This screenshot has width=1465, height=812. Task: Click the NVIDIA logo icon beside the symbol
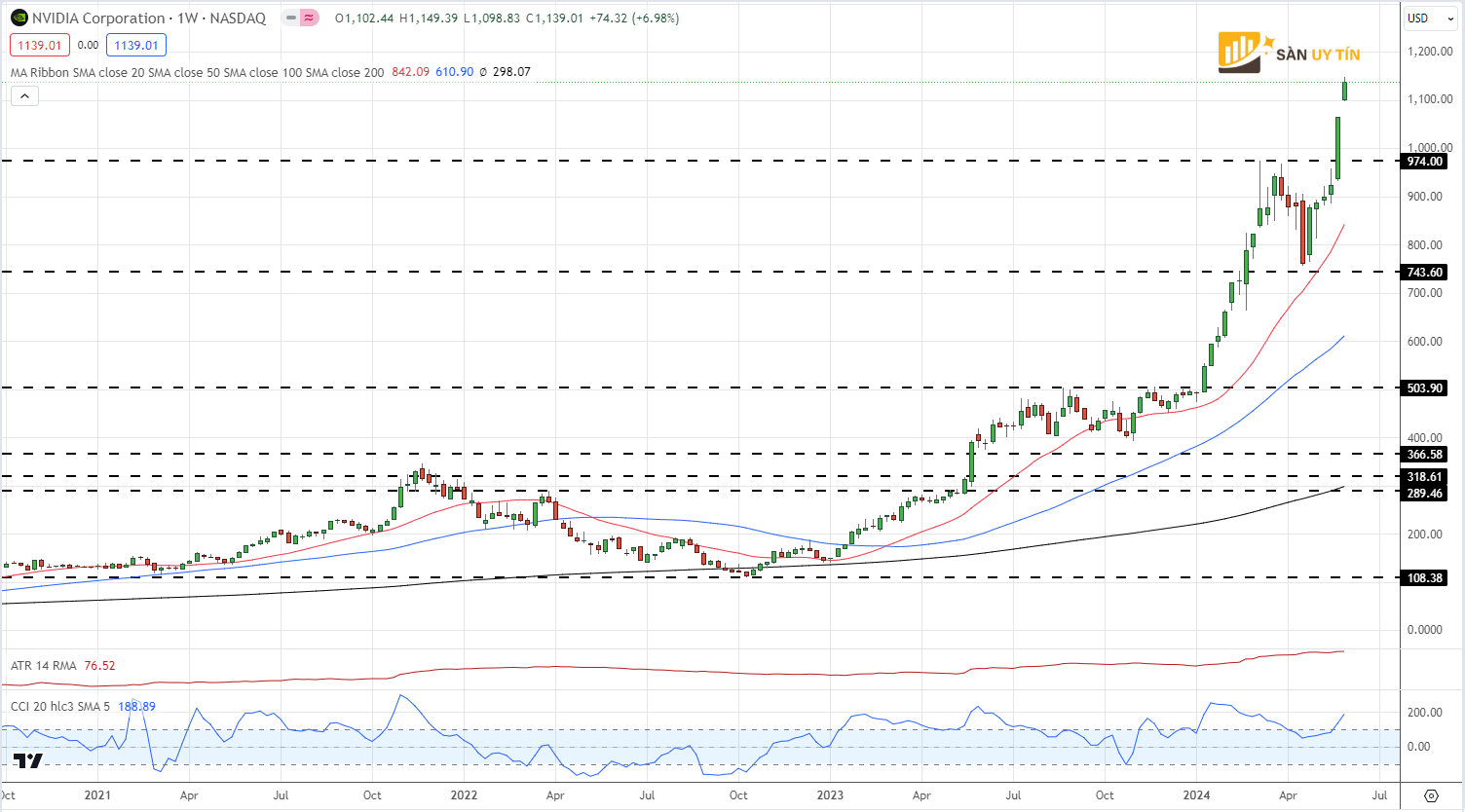click(x=19, y=18)
